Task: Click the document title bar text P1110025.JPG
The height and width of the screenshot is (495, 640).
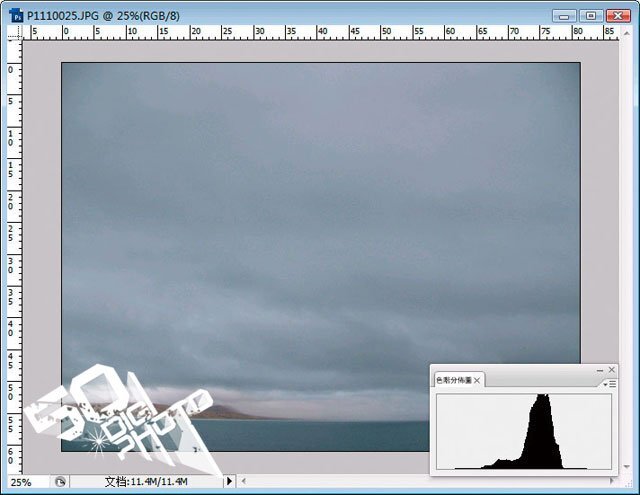Action: [62, 15]
